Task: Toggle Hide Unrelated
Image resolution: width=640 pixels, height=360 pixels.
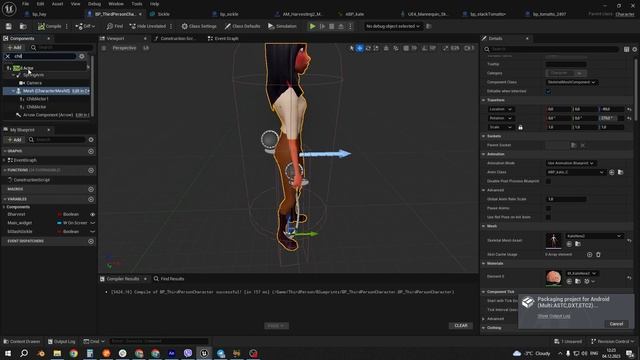Action: pos(147,26)
